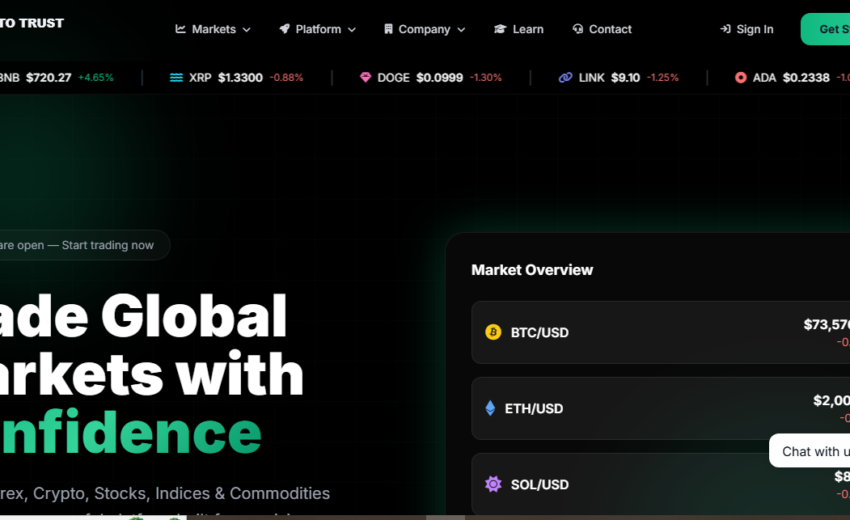Select the DOGE price $0.0999
The image size is (850, 520).
click(440, 78)
